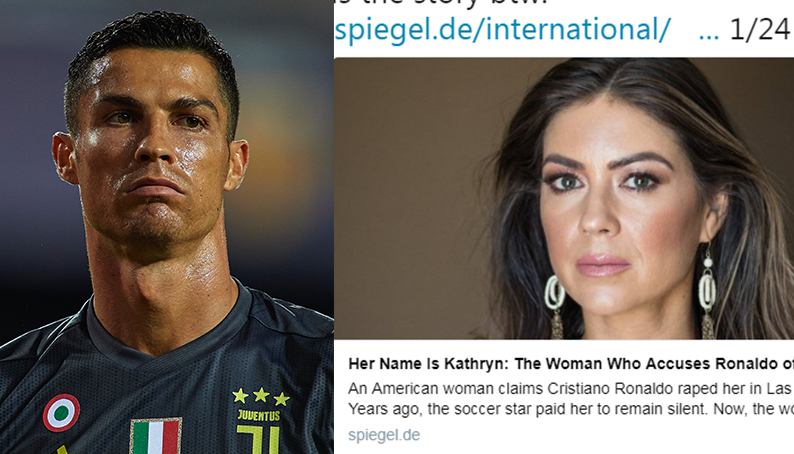
Task: Click the Italian flag shield badge
Action: point(156,436)
